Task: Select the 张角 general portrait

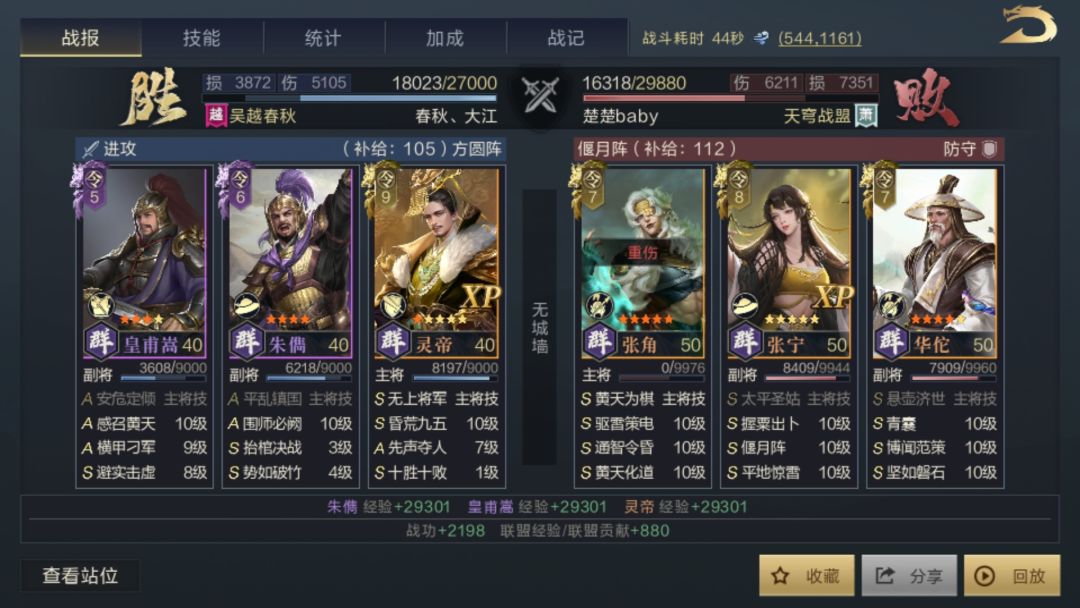Action: coord(643,262)
